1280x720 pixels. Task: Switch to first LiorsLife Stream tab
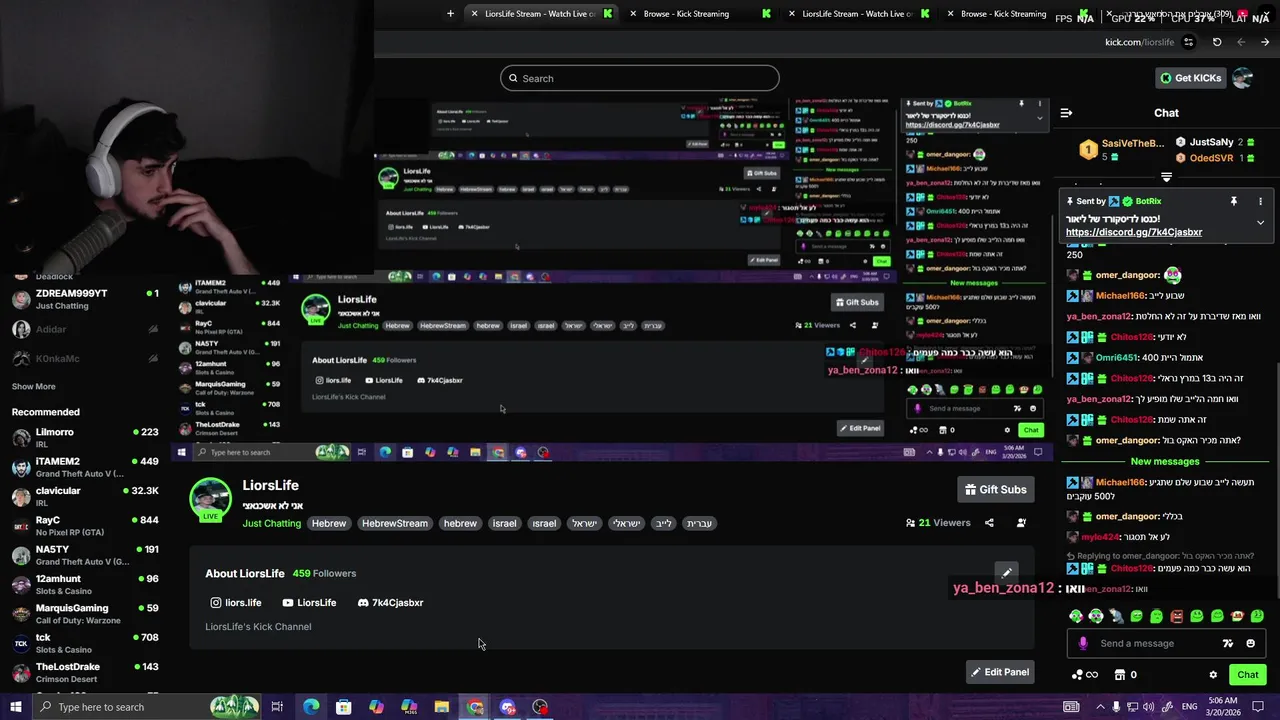tap(540, 14)
